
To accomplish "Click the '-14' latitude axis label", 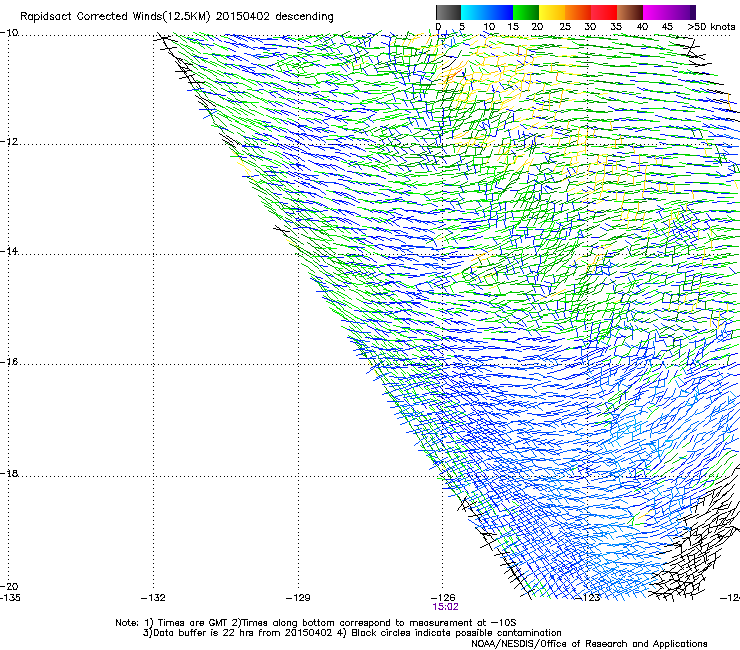I will 9,251.
